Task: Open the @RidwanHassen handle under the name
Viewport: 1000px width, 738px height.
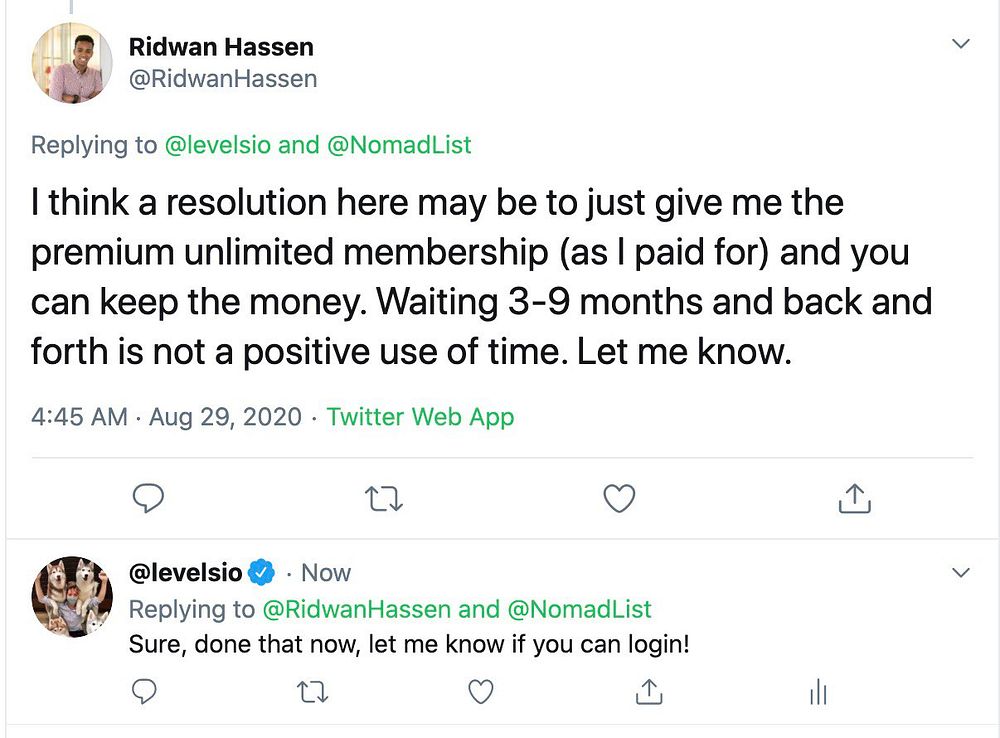Action: 223,78
